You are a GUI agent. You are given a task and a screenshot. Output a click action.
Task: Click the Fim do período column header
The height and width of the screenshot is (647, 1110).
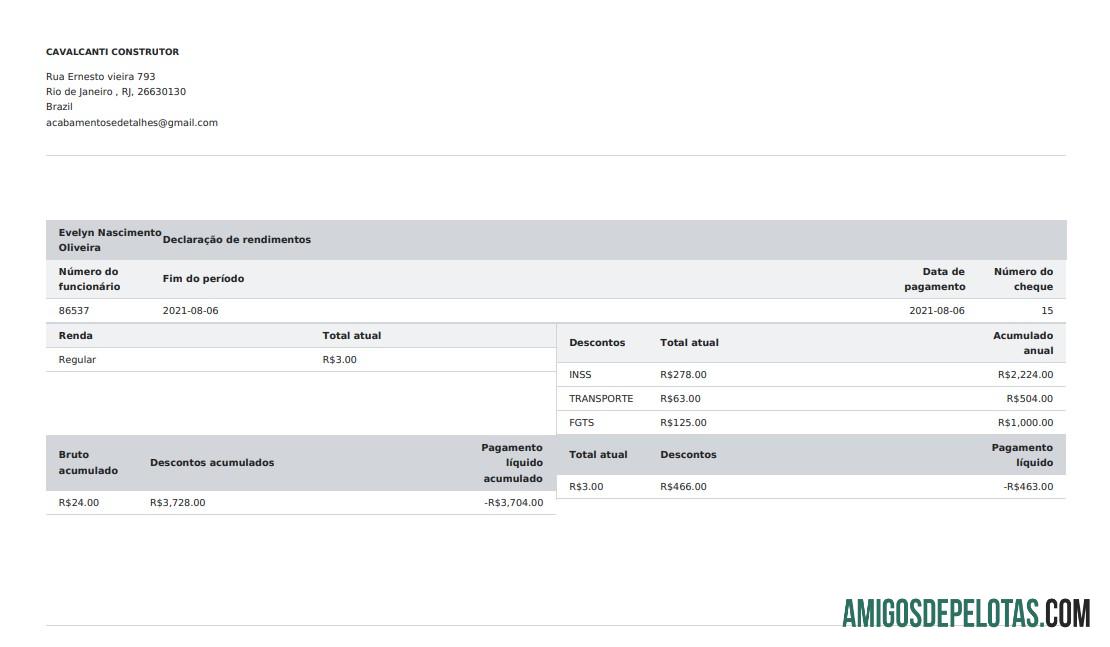click(203, 279)
